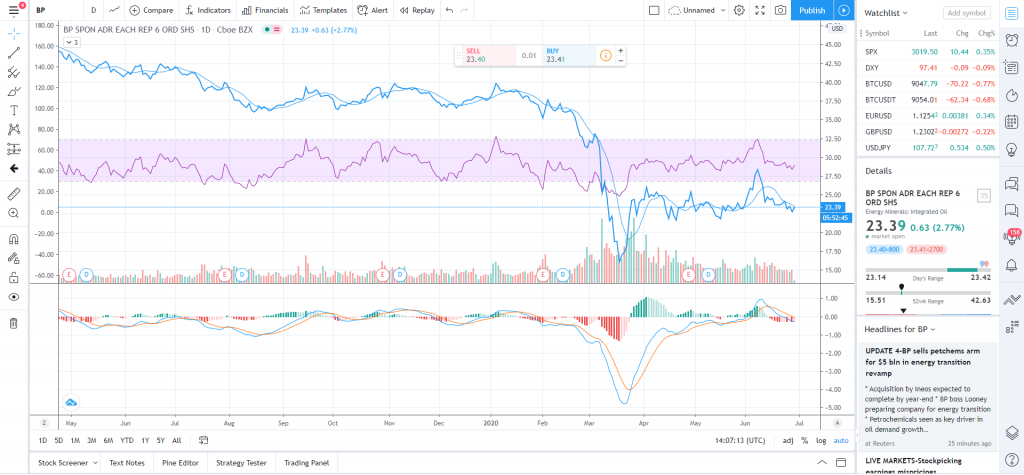The width and height of the screenshot is (1024, 475).
Task: Set time range to YTD
Action: (127, 440)
